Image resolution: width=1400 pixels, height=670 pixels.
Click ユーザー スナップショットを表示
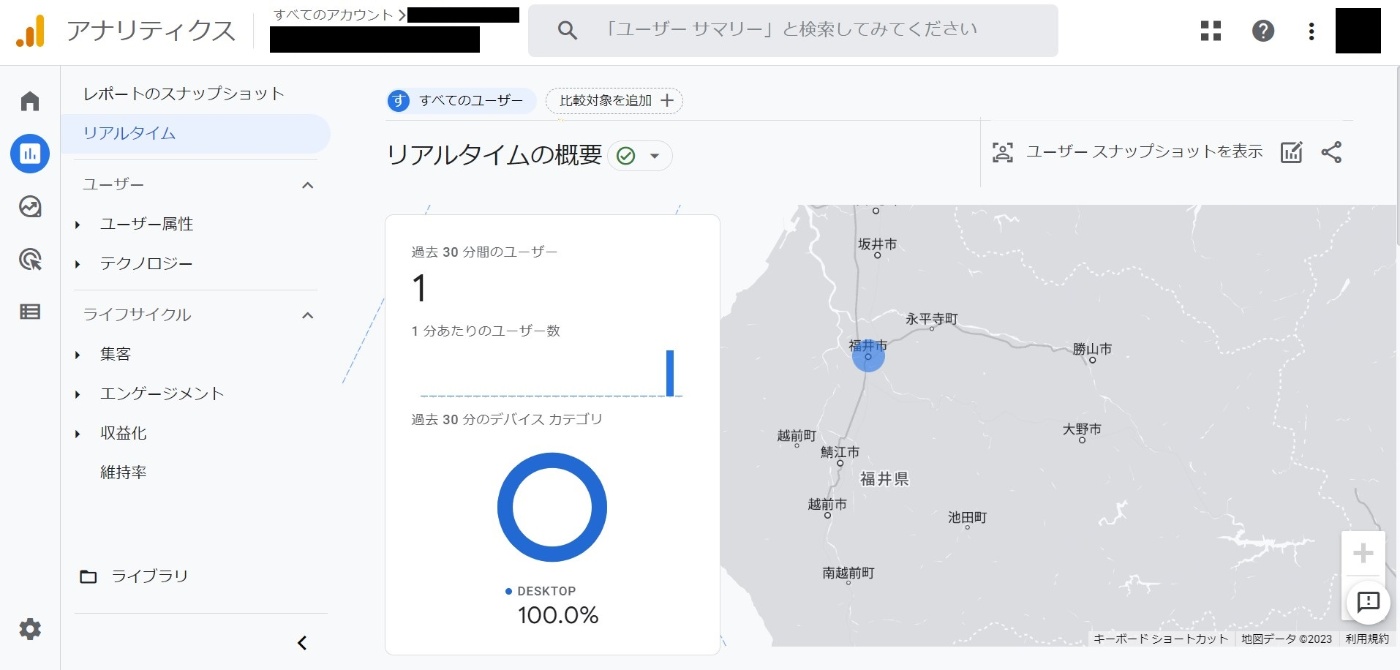[x=1144, y=152]
